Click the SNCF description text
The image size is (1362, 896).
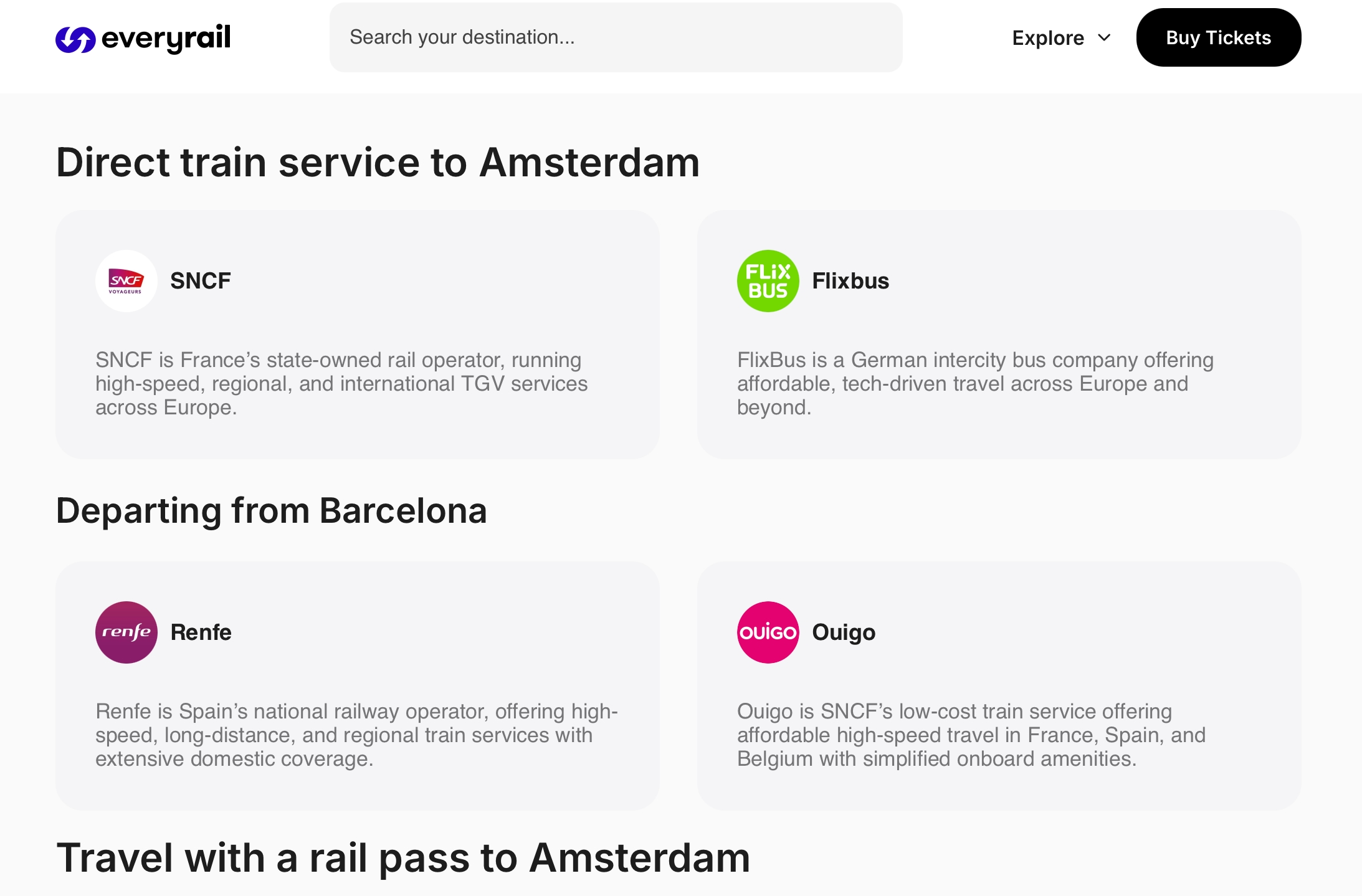341,383
